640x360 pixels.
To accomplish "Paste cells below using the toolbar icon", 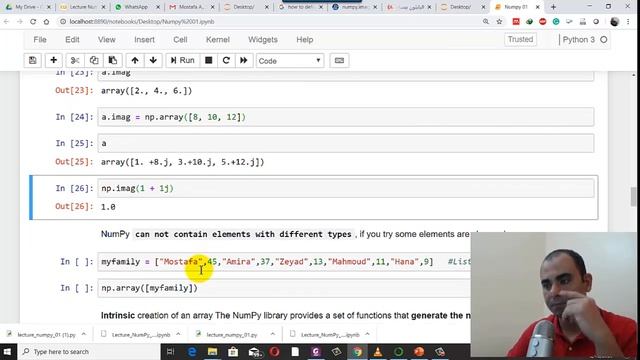I will pos(113,60).
